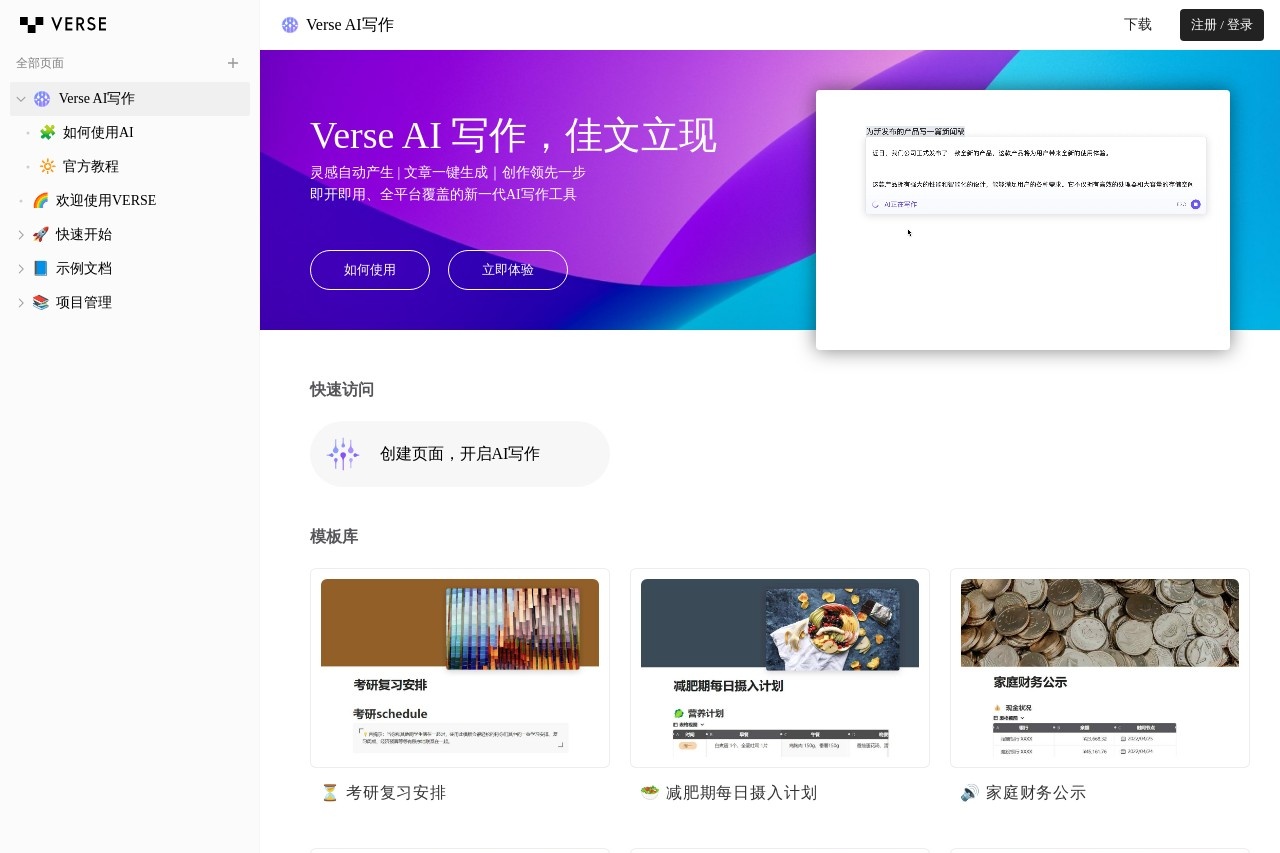Click the Verse AI写作 title in header
Viewport: 1280px width, 853px height.
tap(350, 25)
